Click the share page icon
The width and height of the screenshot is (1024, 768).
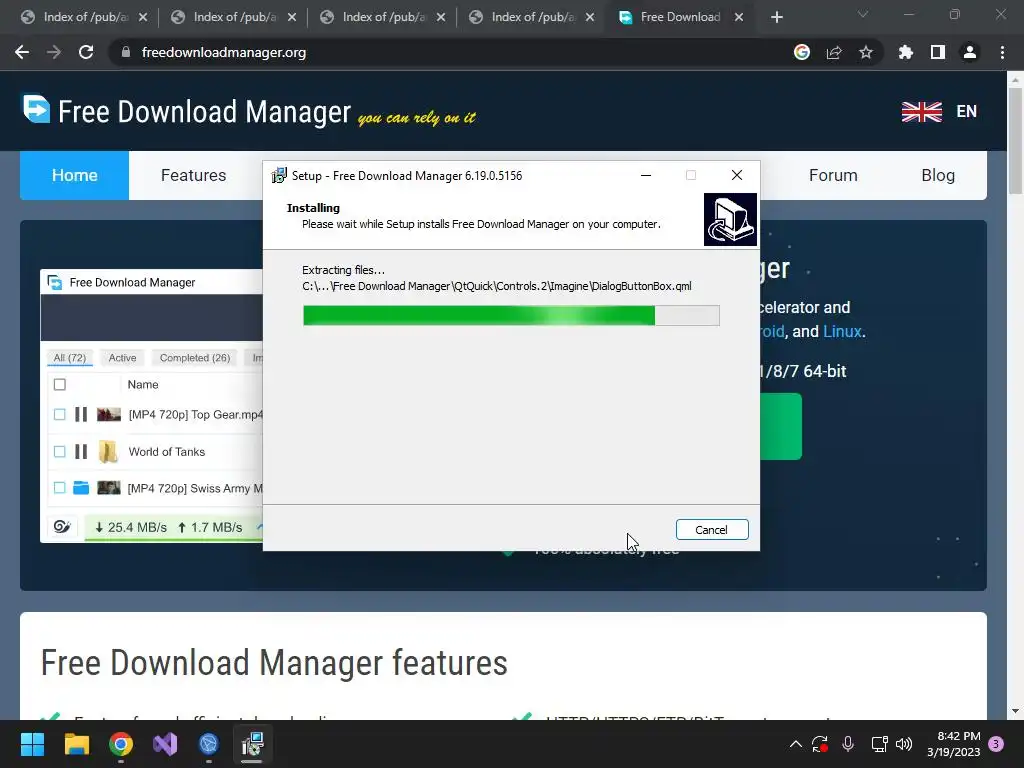coord(834,52)
